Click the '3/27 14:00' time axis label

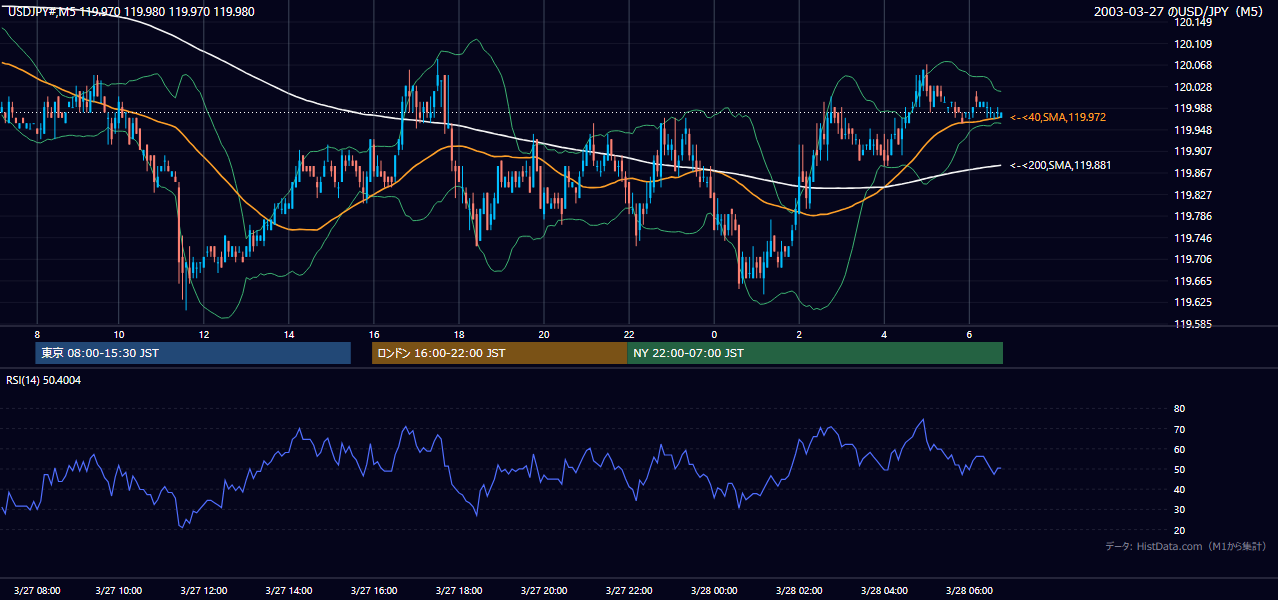coord(290,590)
